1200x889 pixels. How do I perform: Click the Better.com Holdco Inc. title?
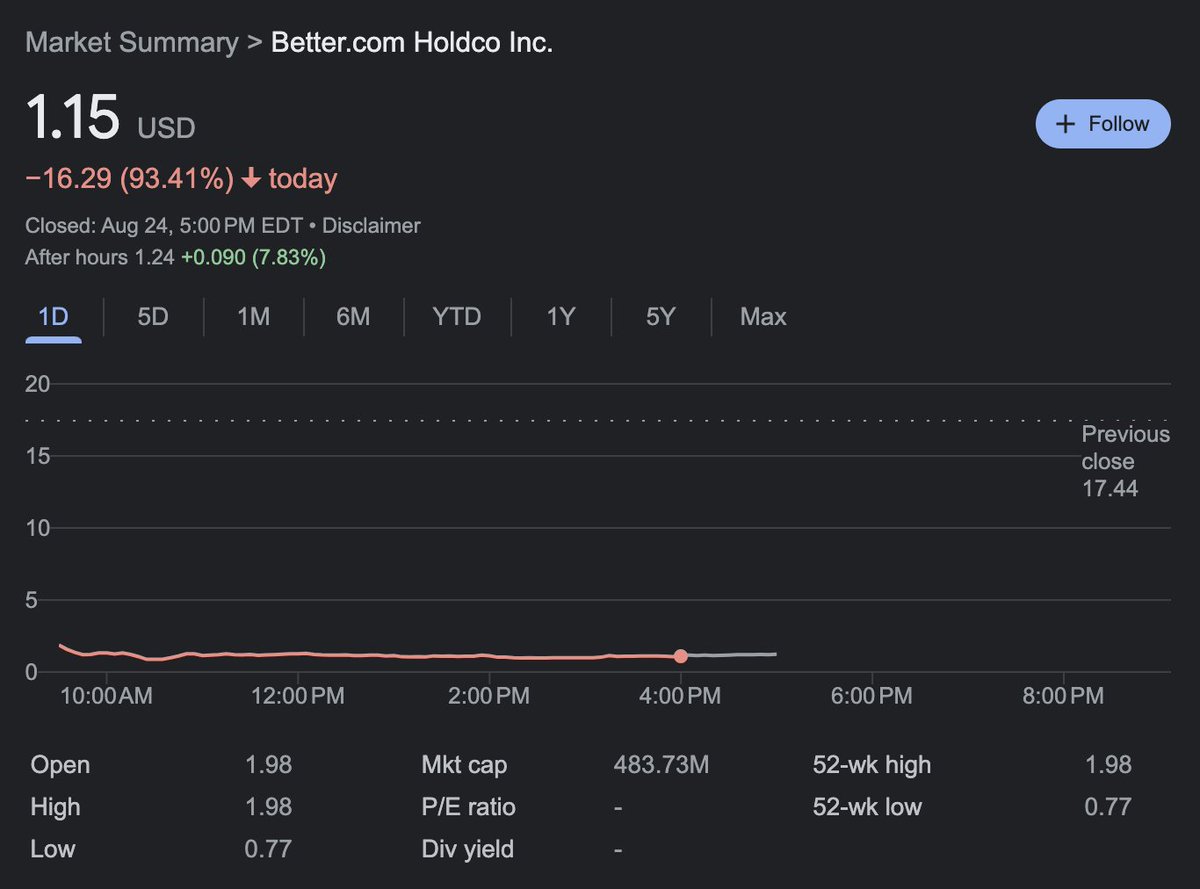click(x=412, y=43)
